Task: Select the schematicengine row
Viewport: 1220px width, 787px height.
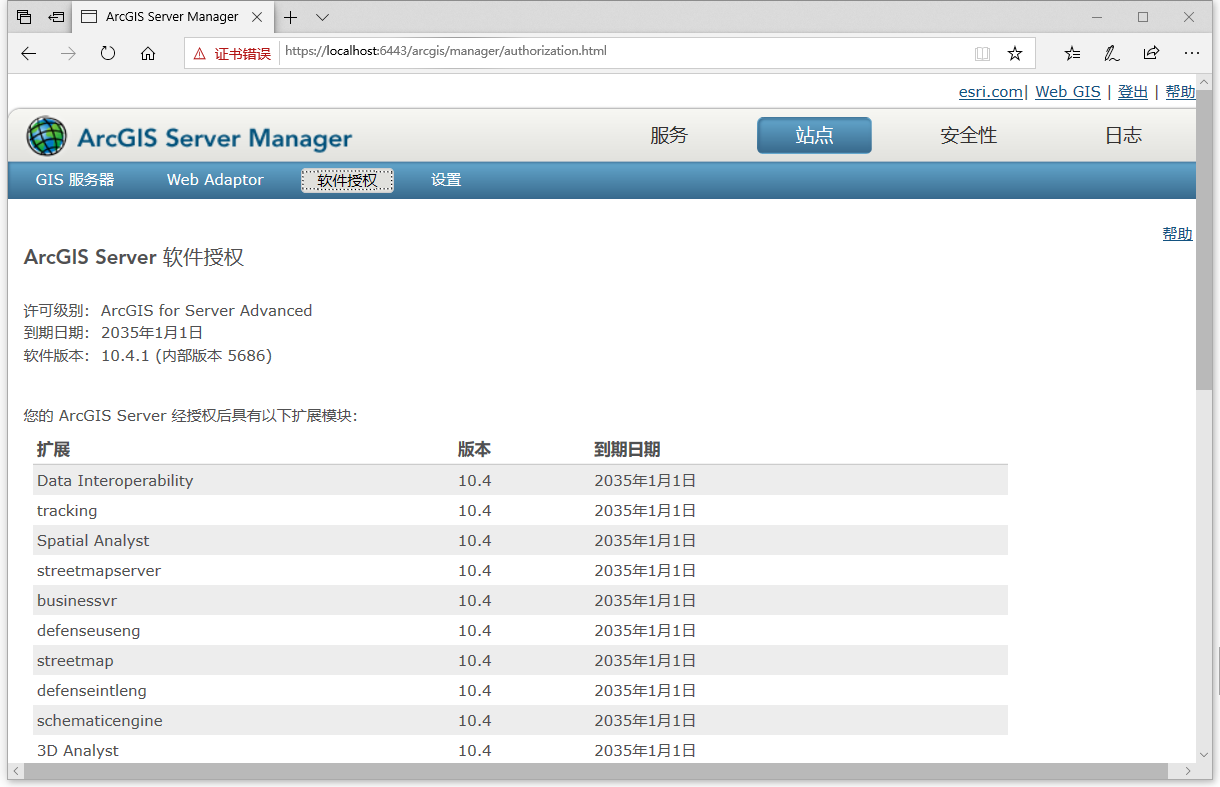Action: point(520,720)
